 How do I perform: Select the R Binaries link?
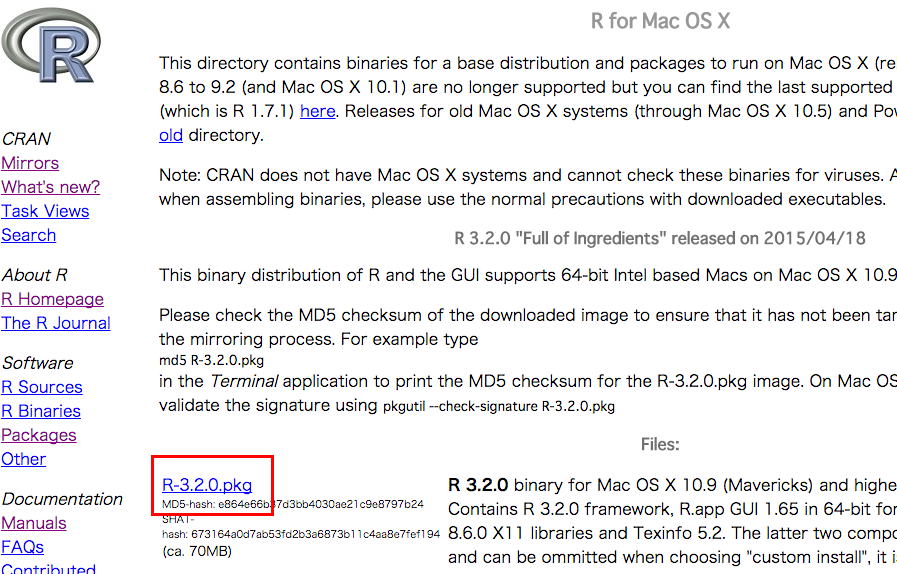click(41, 411)
